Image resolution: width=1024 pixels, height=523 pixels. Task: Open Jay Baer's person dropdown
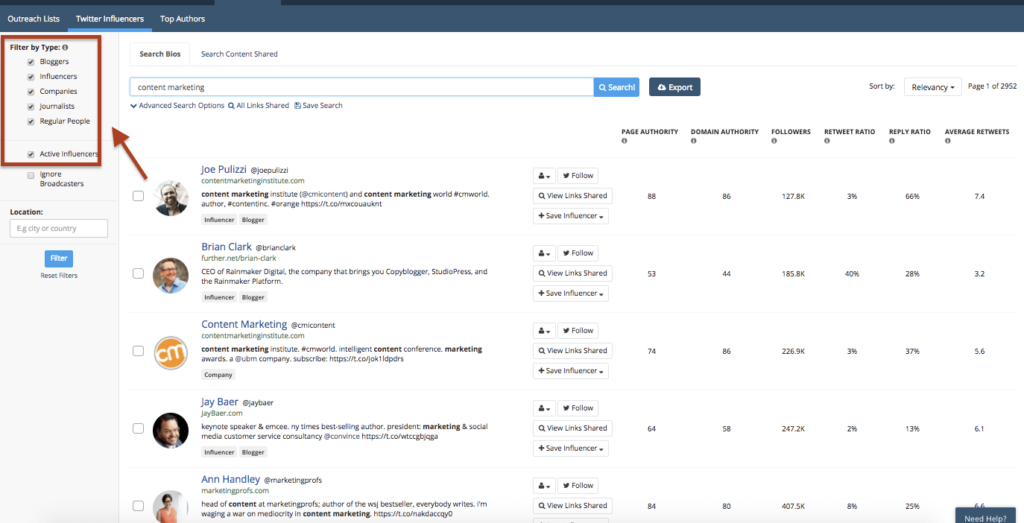544,408
